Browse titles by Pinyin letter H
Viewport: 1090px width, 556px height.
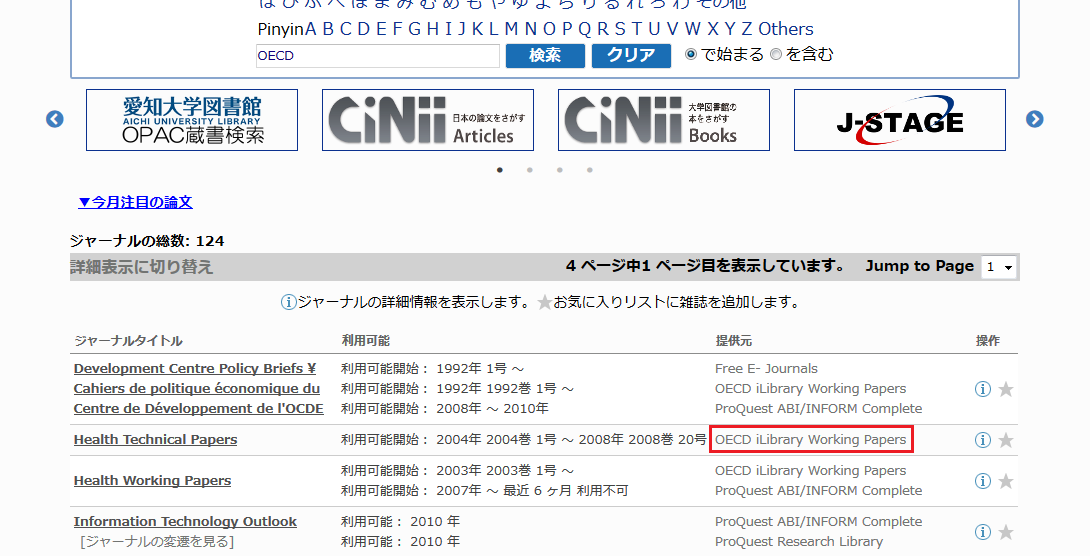[432, 29]
